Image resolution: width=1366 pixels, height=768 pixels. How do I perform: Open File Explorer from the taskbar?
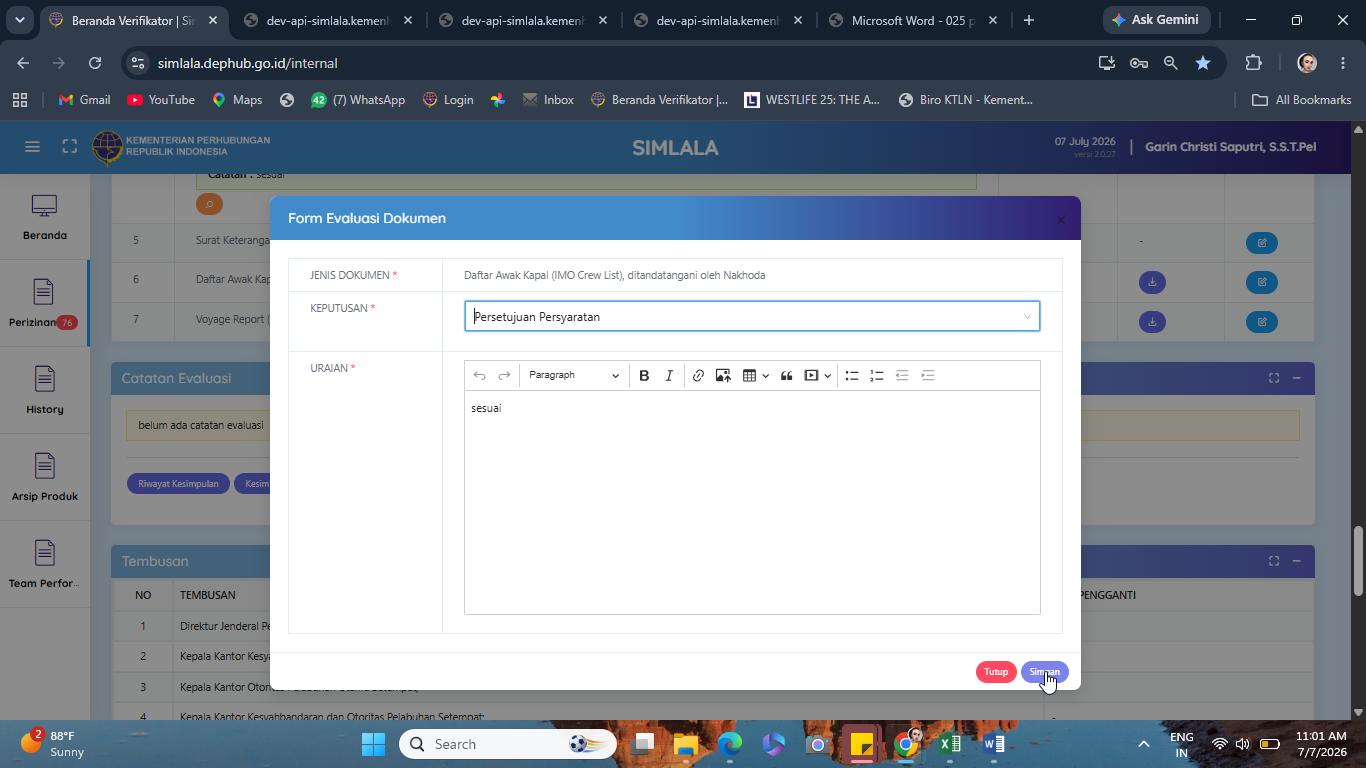[686, 744]
